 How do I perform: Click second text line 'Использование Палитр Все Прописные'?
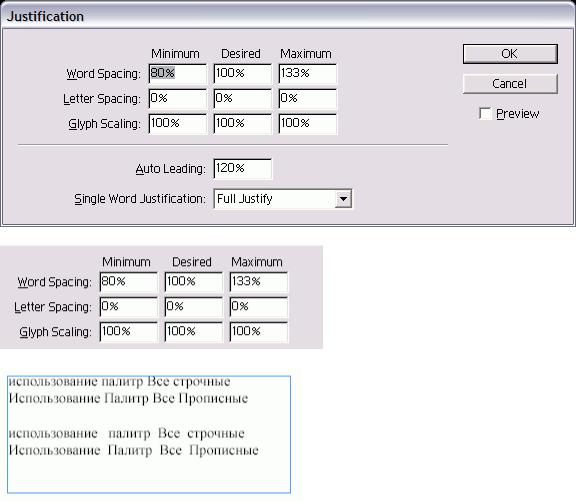[x=129, y=399]
